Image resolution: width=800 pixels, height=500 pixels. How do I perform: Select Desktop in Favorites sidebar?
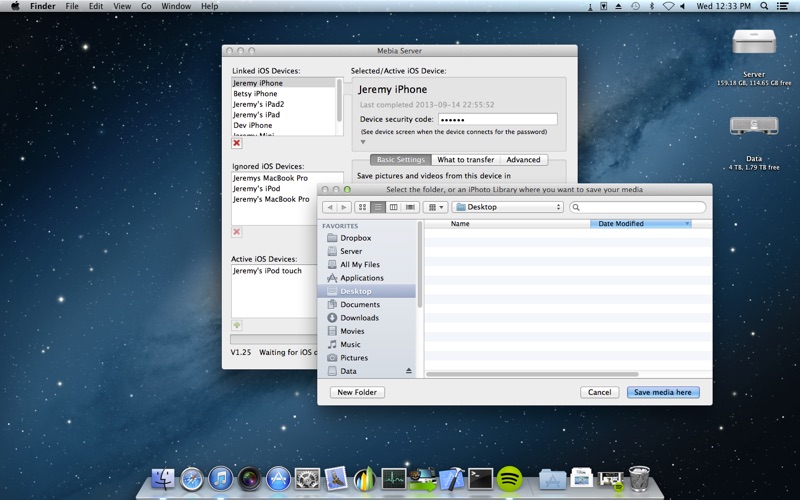click(367, 291)
